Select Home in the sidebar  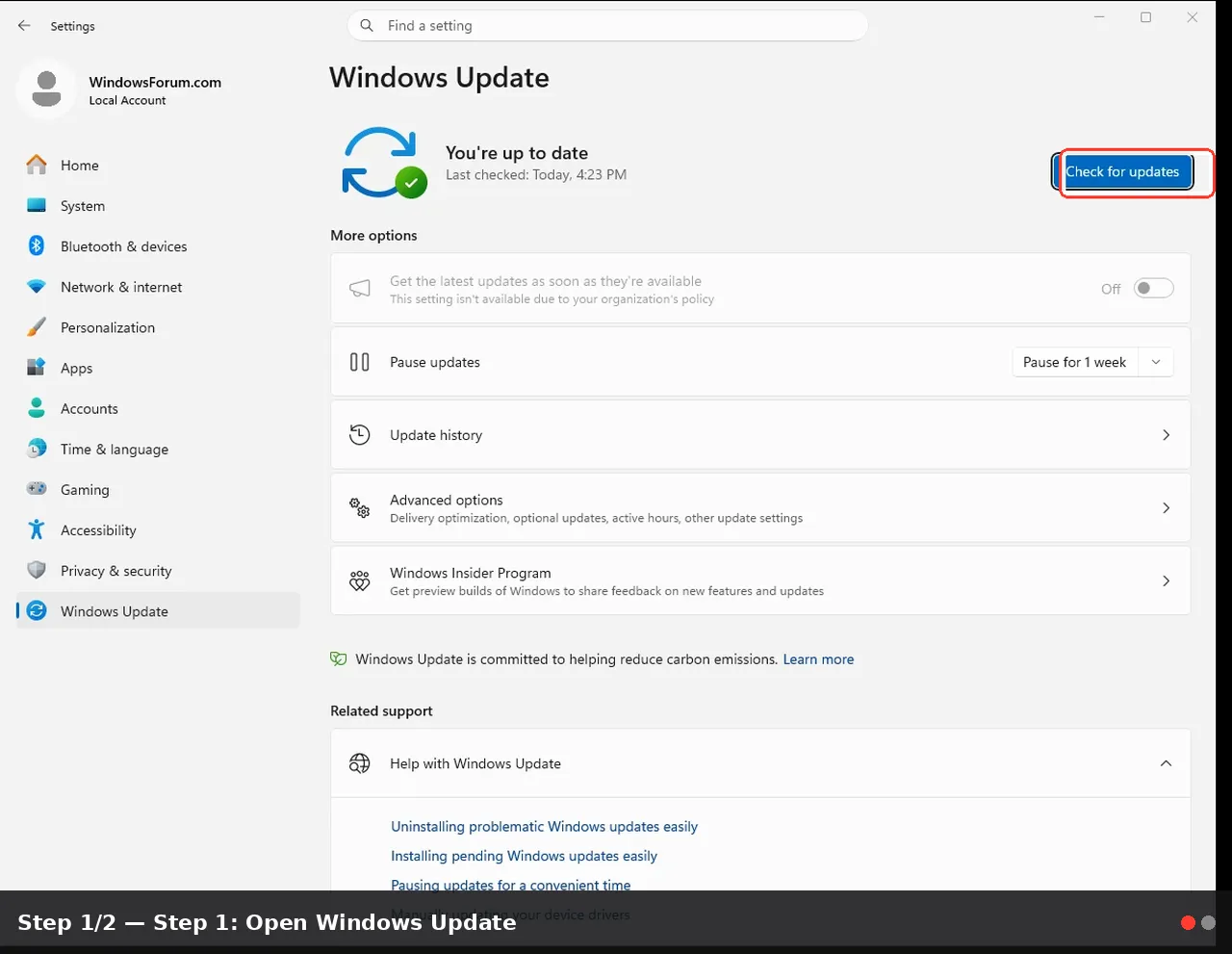pos(158,166)
